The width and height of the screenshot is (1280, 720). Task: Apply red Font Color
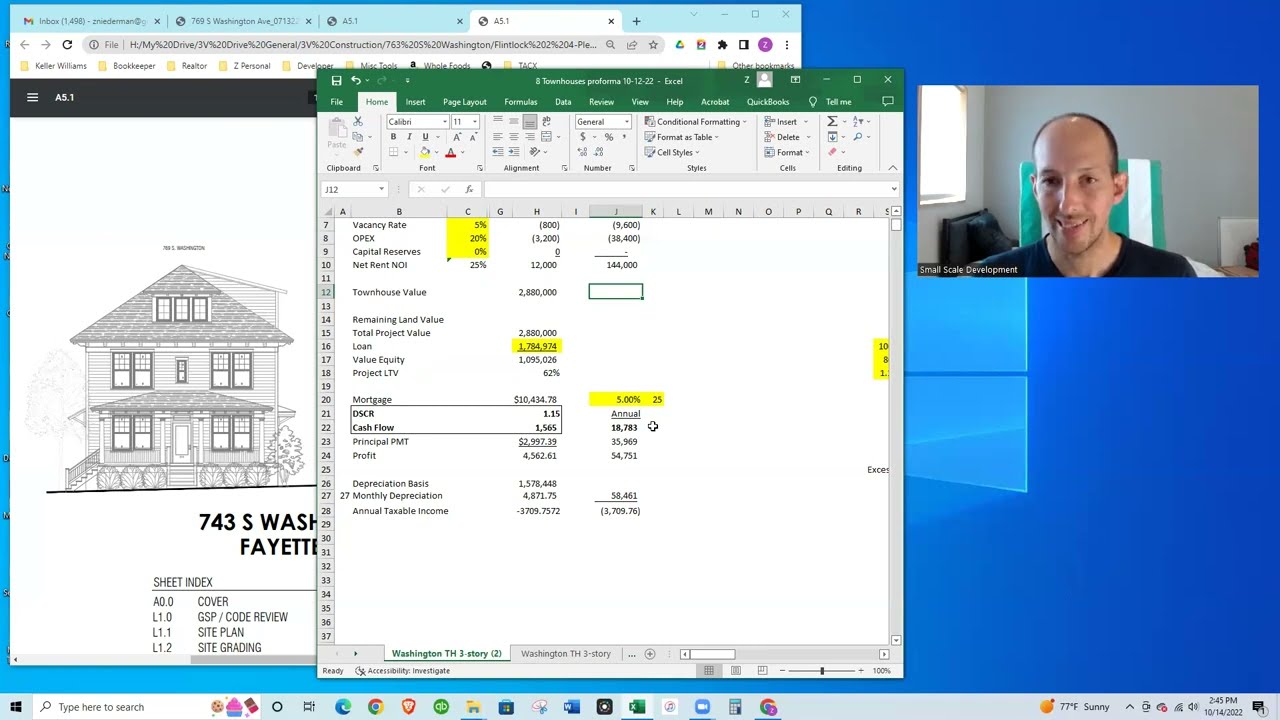[450, 152]
